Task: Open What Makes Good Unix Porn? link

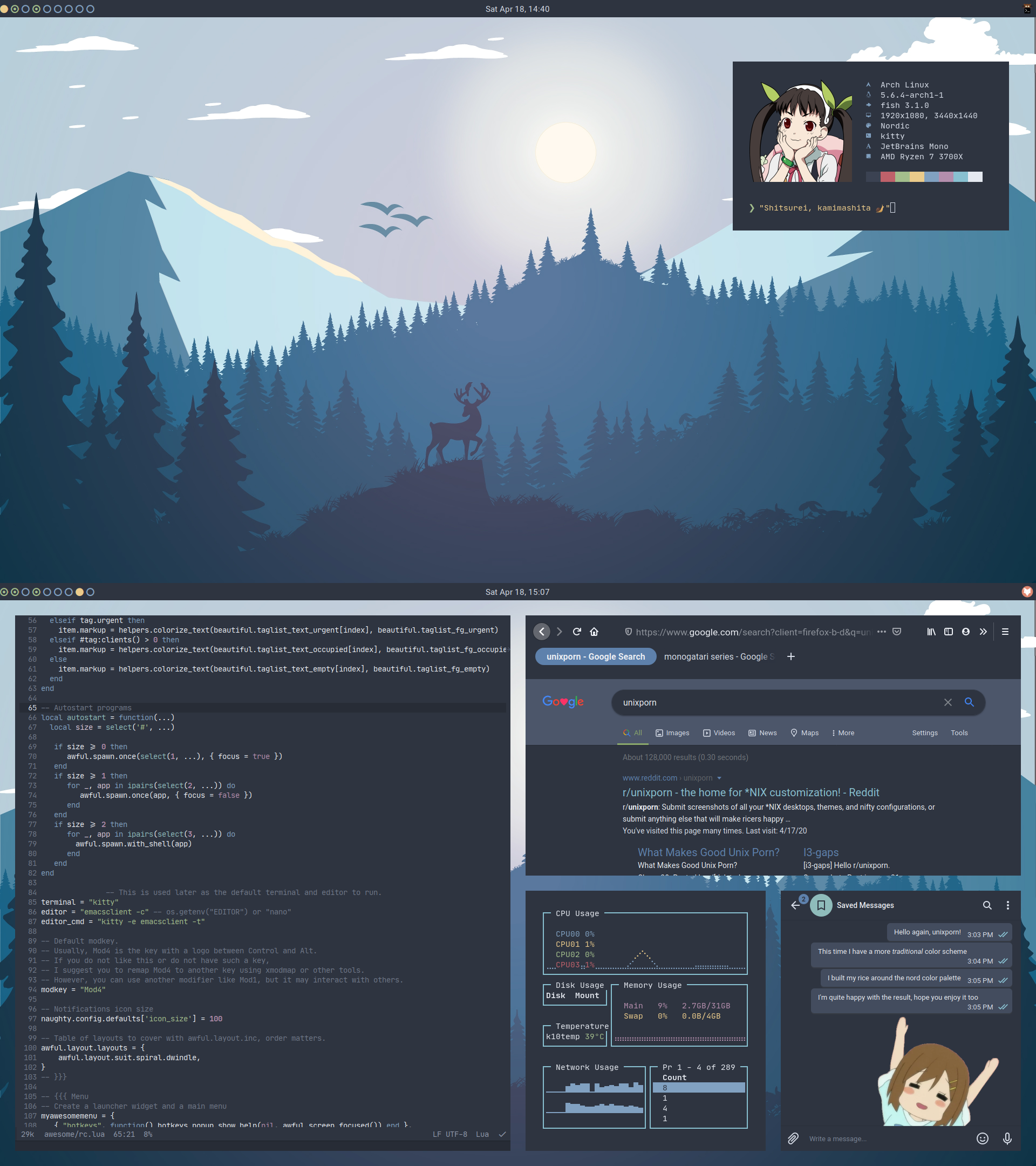Action: click(x=708, y=852)
